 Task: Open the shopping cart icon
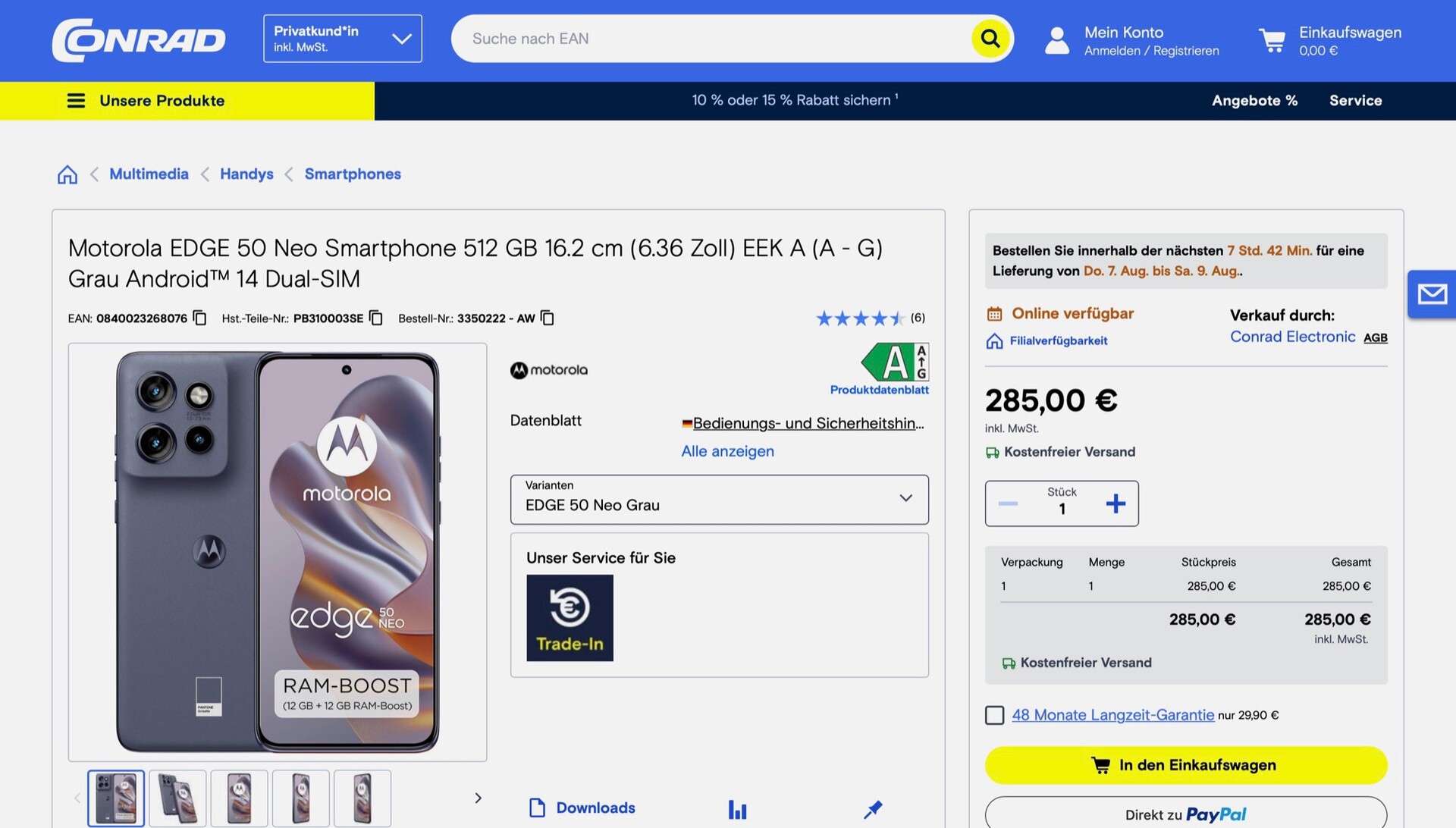tap(1272, 40)
